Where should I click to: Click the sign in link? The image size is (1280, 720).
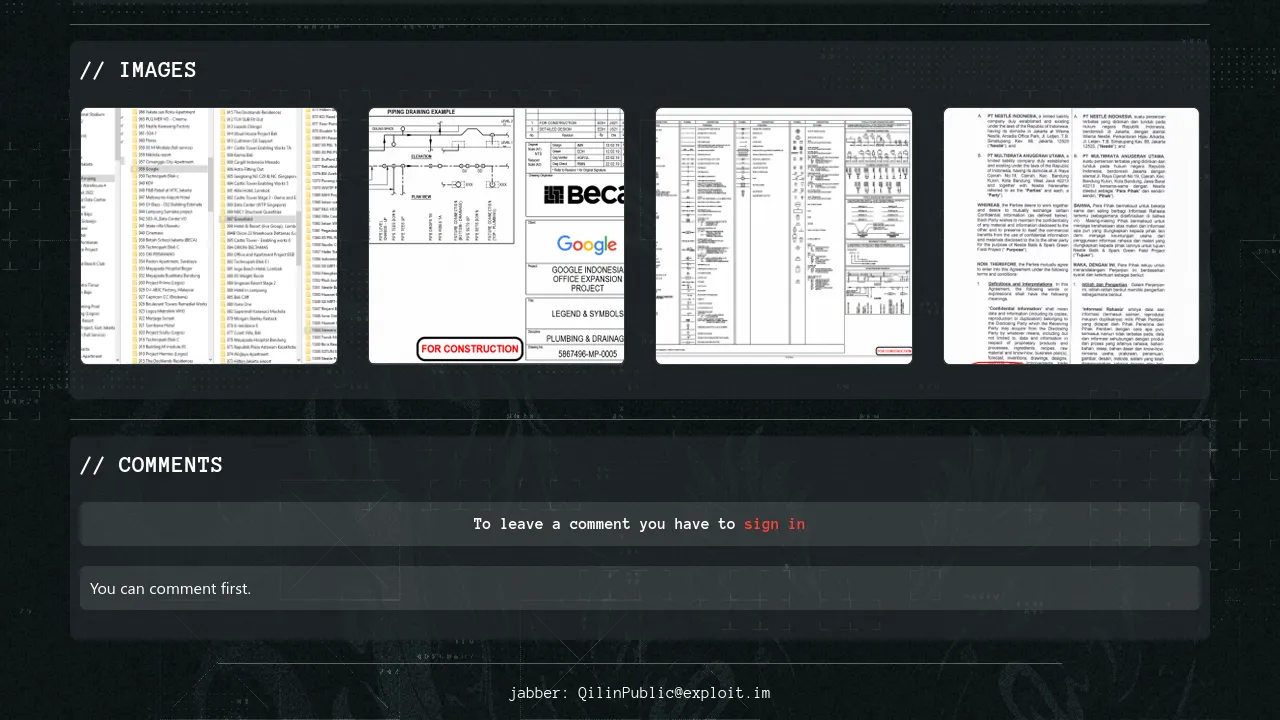774,524
